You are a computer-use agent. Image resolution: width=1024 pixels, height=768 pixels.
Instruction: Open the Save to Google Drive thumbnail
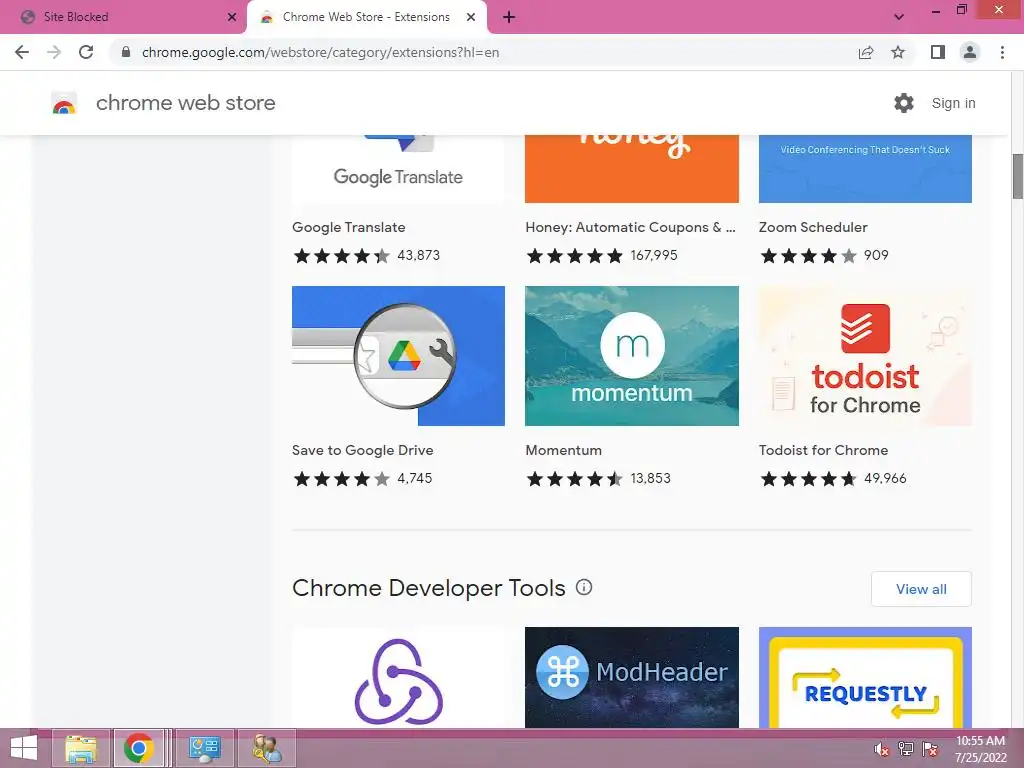click(398, 356)
